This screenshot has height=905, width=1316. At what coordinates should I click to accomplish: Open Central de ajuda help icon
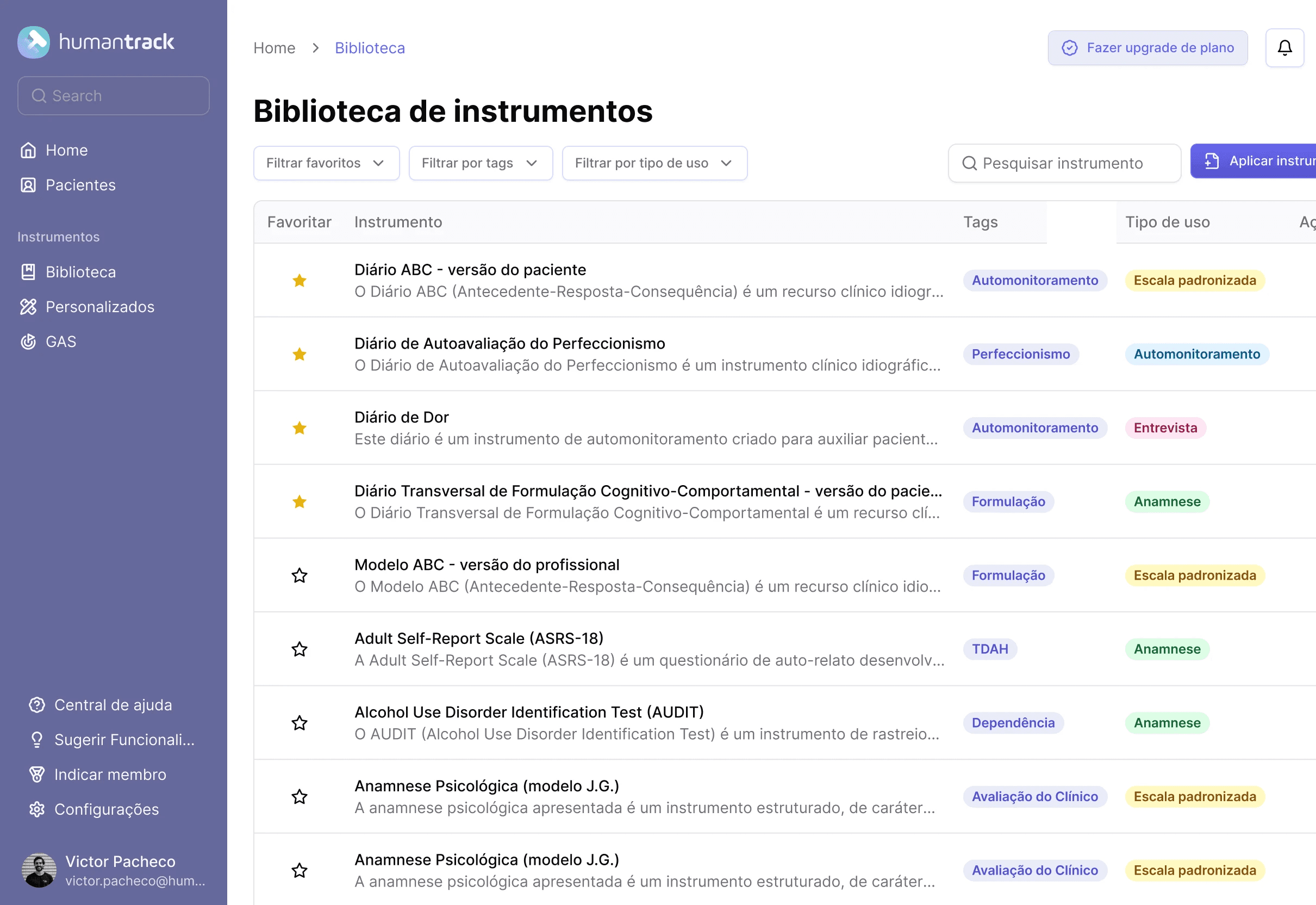tap(37, 705)
